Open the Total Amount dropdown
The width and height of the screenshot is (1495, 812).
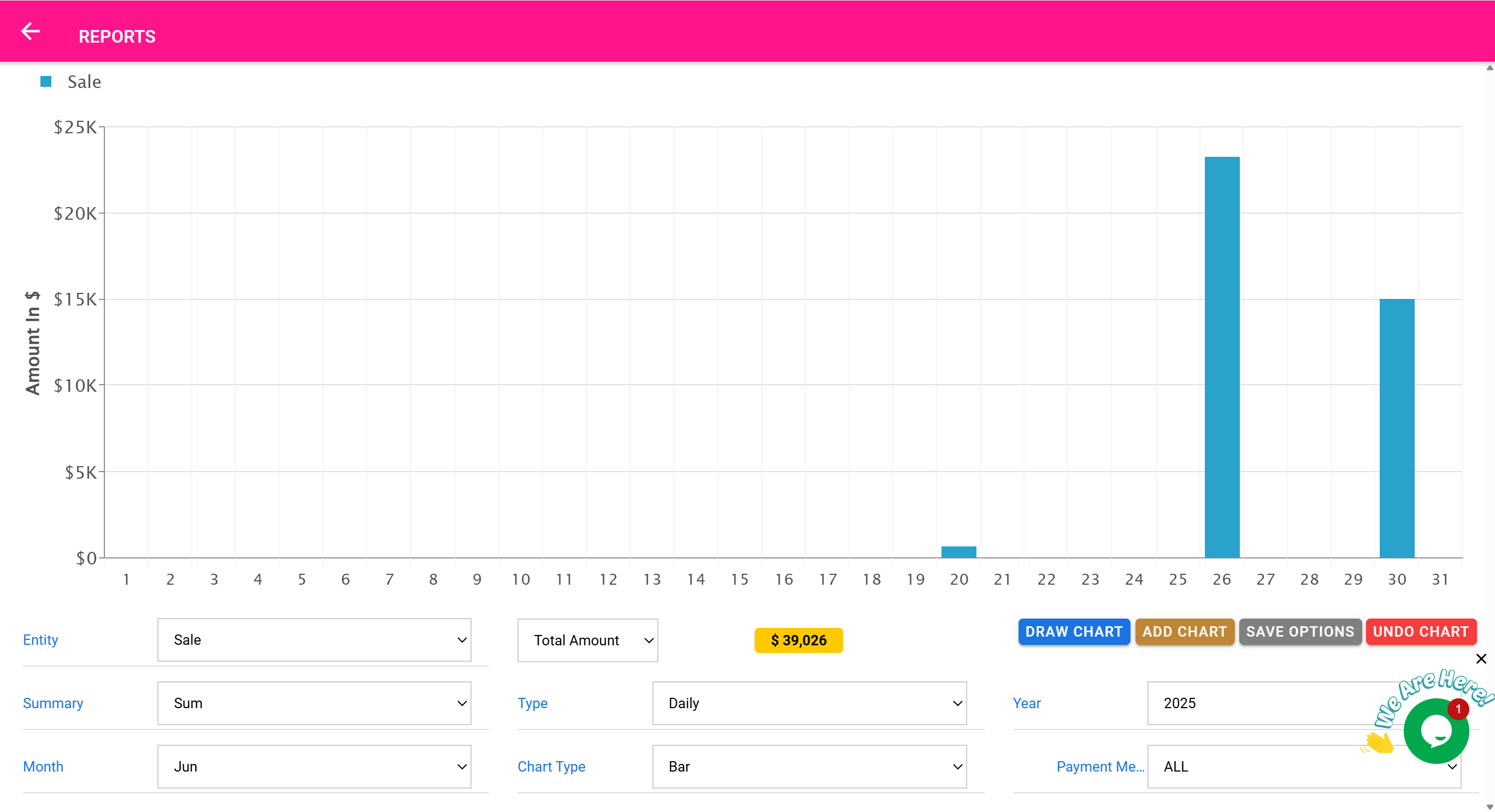click(587, 640)
